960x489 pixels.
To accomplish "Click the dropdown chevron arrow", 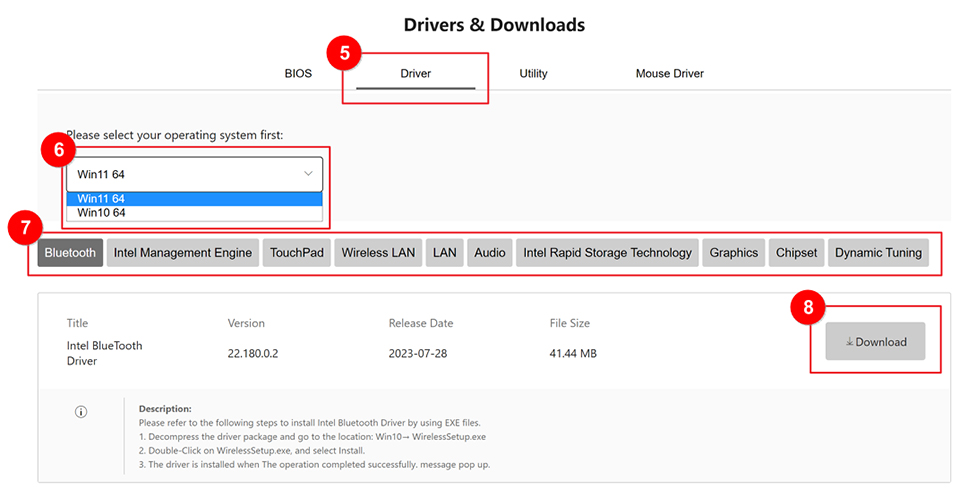I will pos(309,174).
